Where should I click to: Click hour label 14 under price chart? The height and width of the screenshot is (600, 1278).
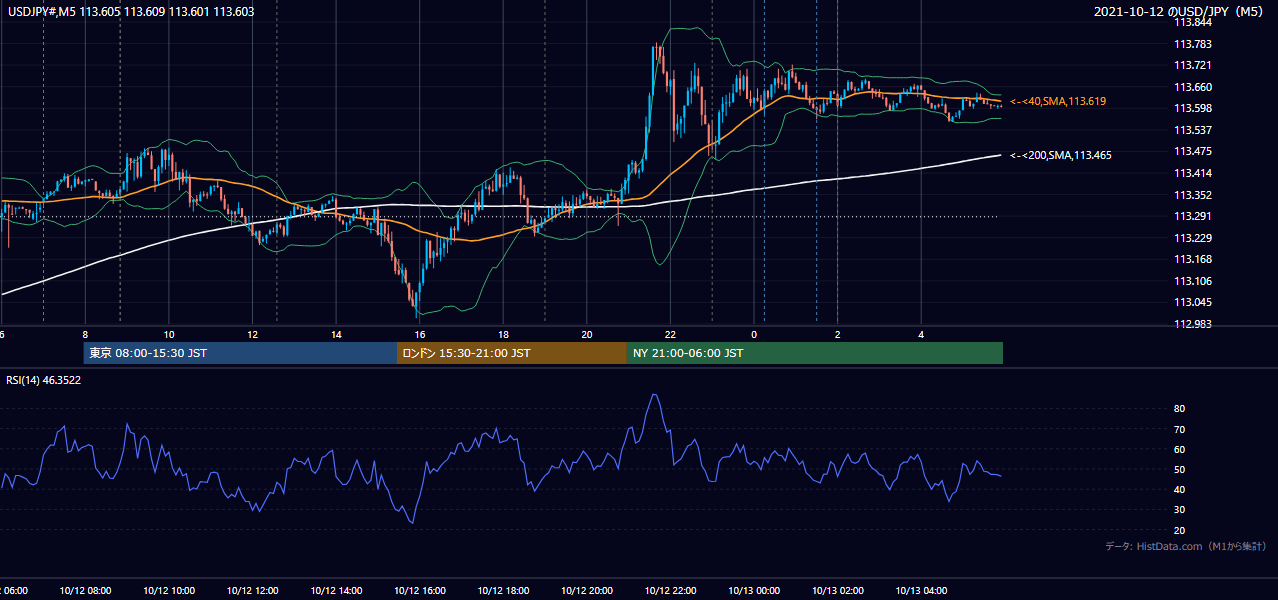click(x=336, y=335)
